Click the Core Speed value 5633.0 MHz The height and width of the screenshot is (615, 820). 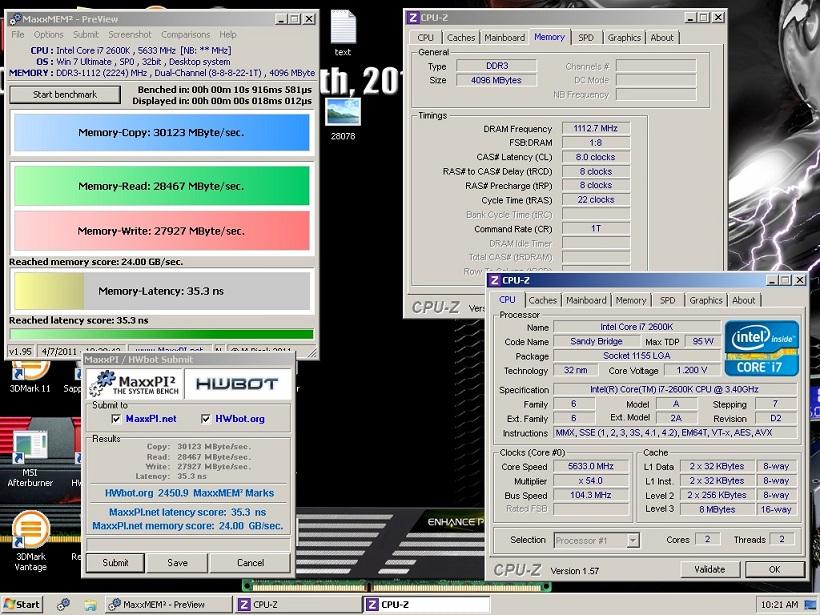click(591, 466)
